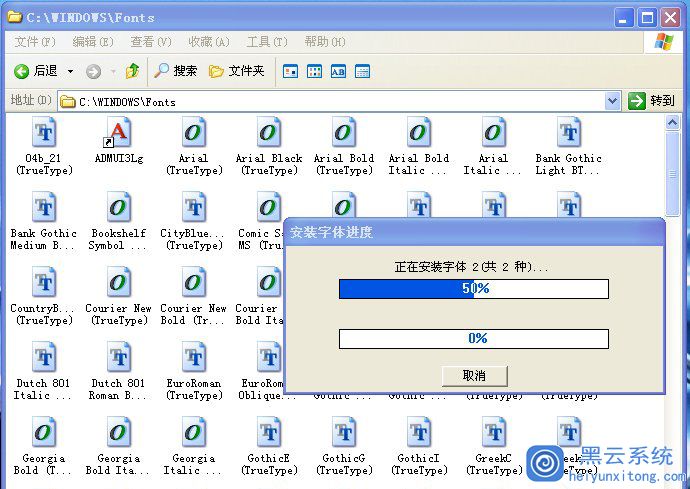Screen dimensions: 690x489
Task: Select the GothicG (TrueType) font icon
Action: [343, 432]
